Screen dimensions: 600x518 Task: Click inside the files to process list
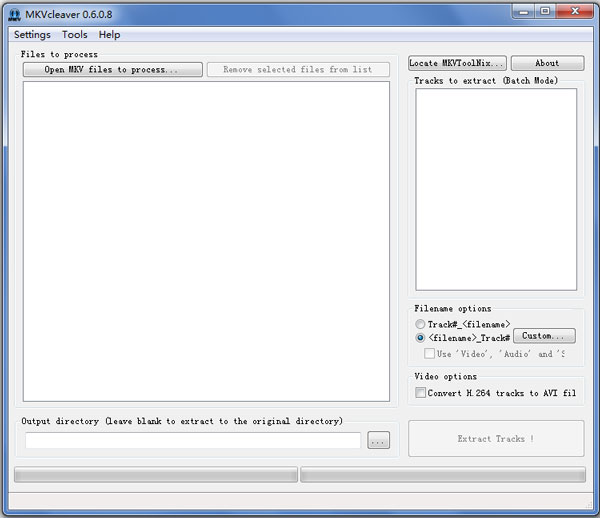206,241
